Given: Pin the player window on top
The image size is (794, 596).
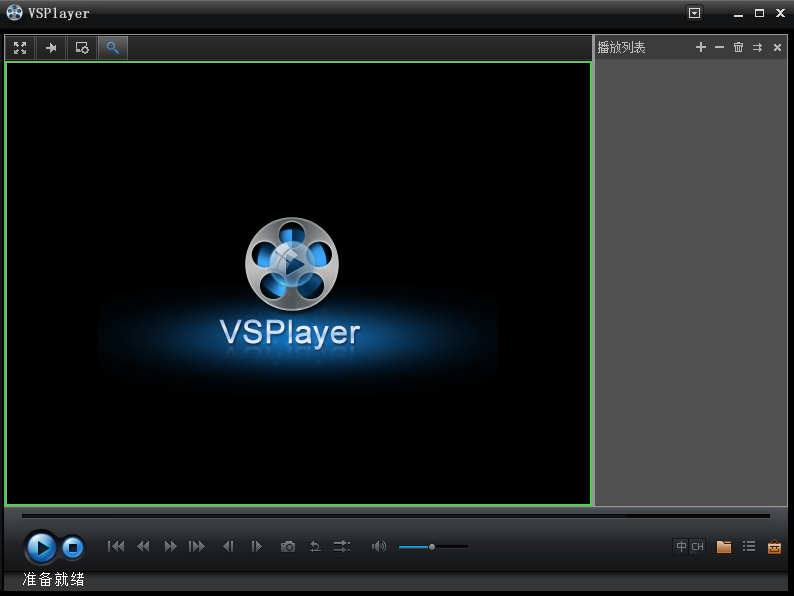Looking at the screenshot, I should point(51,48).
